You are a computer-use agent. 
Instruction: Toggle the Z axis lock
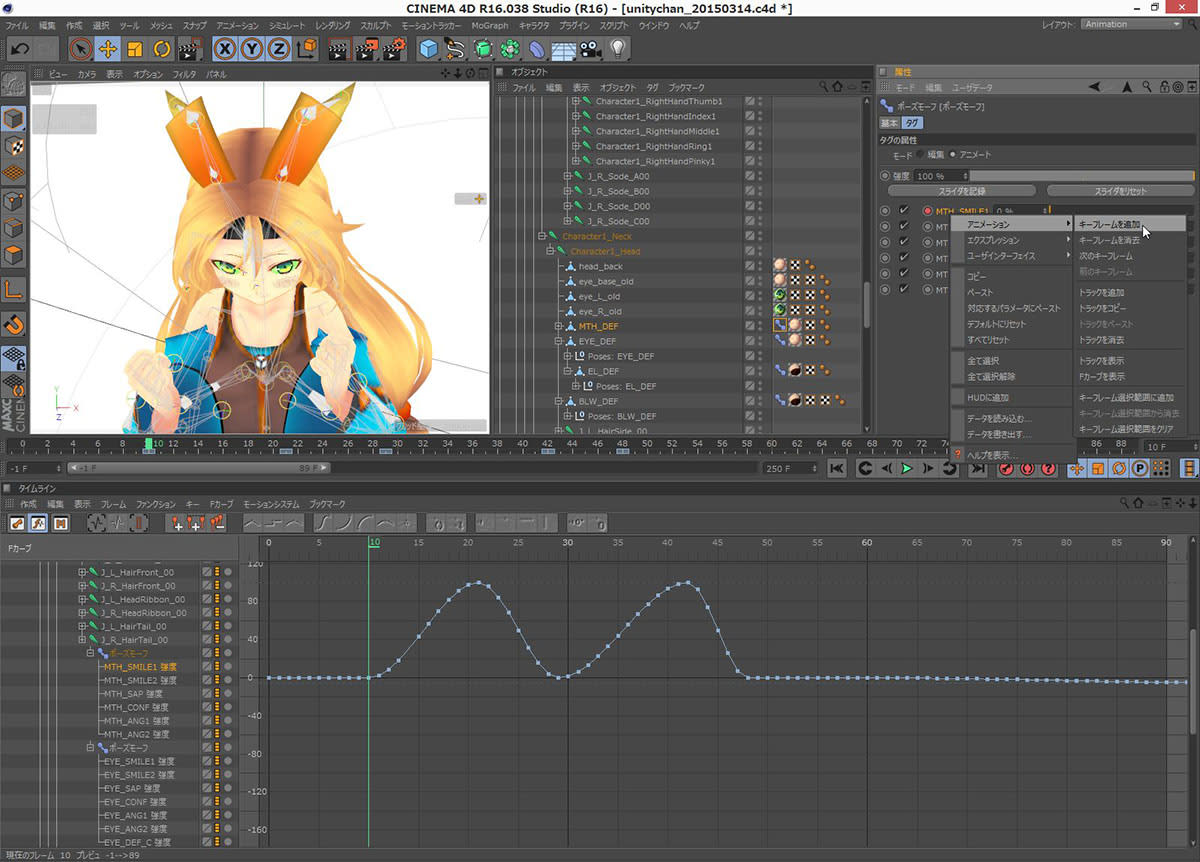pyautogui.click(x=278, y=48)
